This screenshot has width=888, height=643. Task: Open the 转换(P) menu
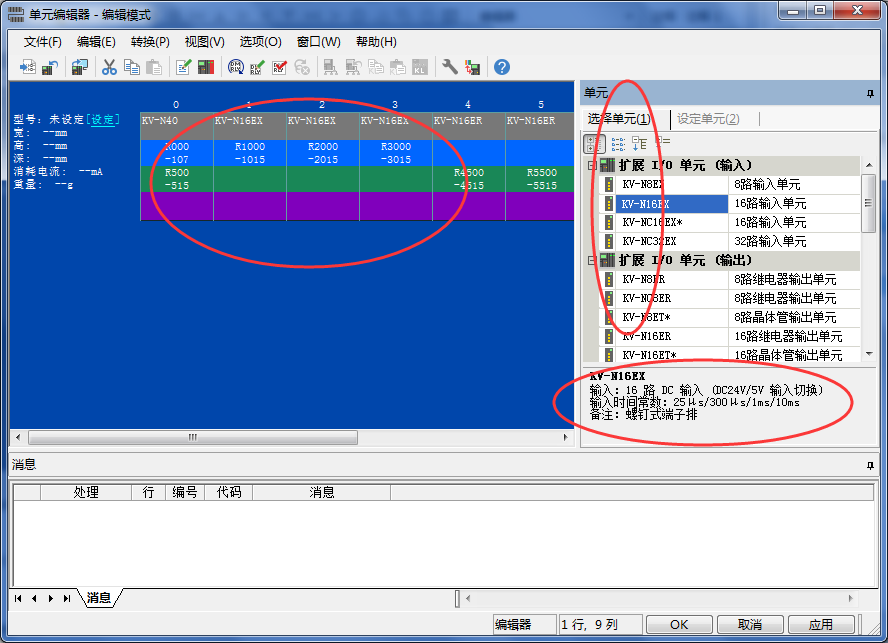pos(150,42)
